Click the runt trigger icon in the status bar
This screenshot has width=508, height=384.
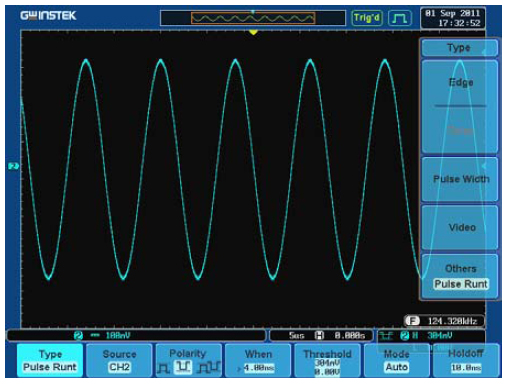[387, 336]
